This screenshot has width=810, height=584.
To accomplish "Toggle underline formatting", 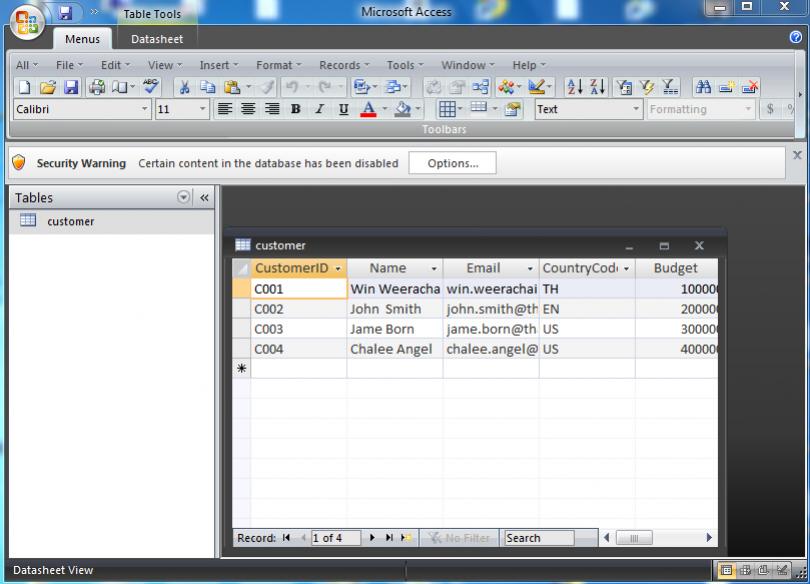I will pyautogui.click(x=344, y=109).
